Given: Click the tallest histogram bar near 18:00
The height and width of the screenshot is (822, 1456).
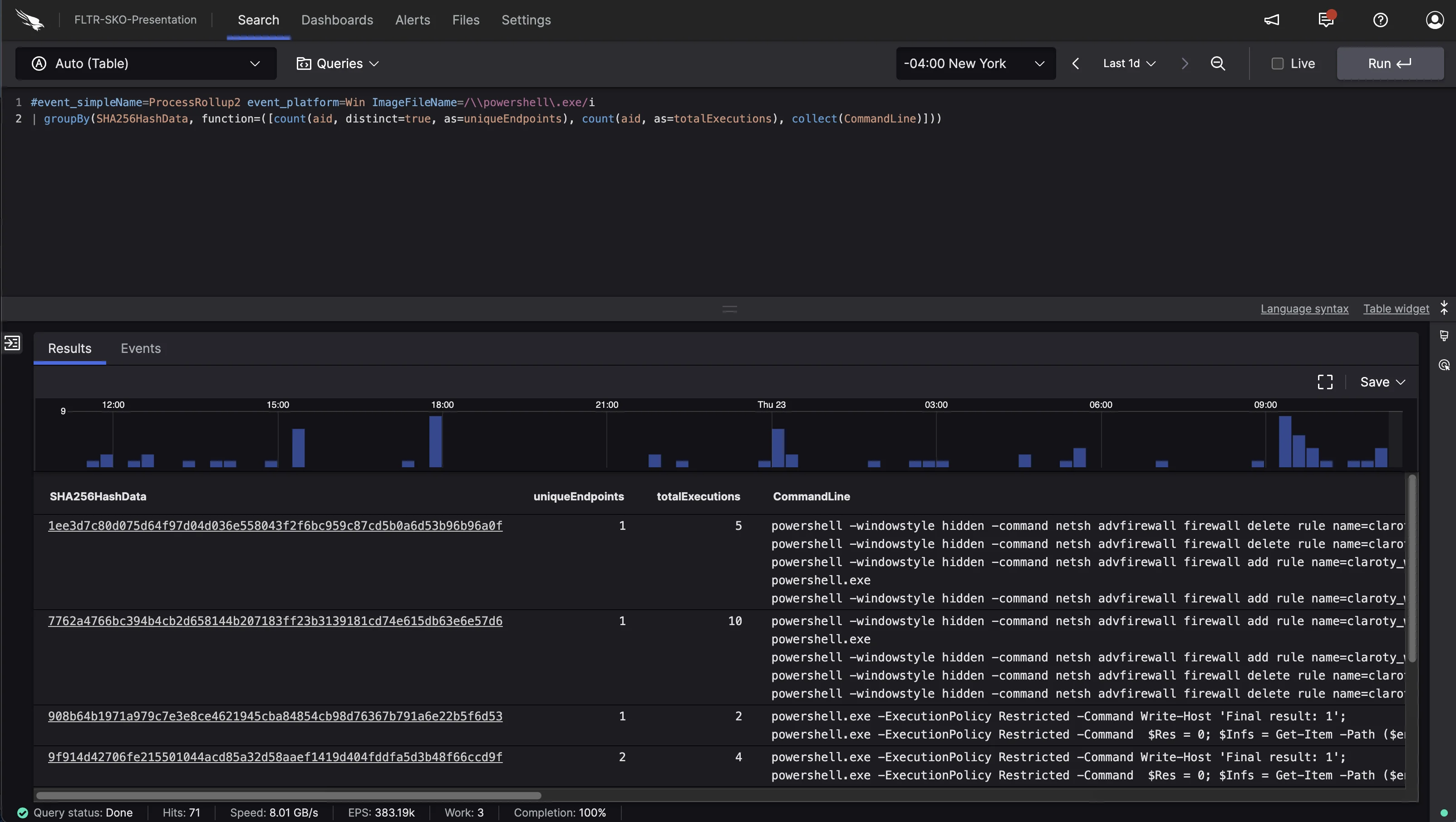Looking at the screenshot, I should [x=435, y=441].
